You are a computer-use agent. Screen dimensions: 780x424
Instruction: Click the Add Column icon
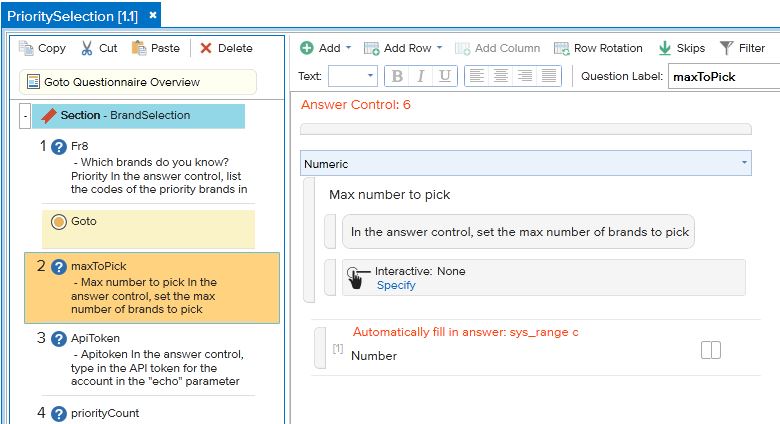point(462,48)
